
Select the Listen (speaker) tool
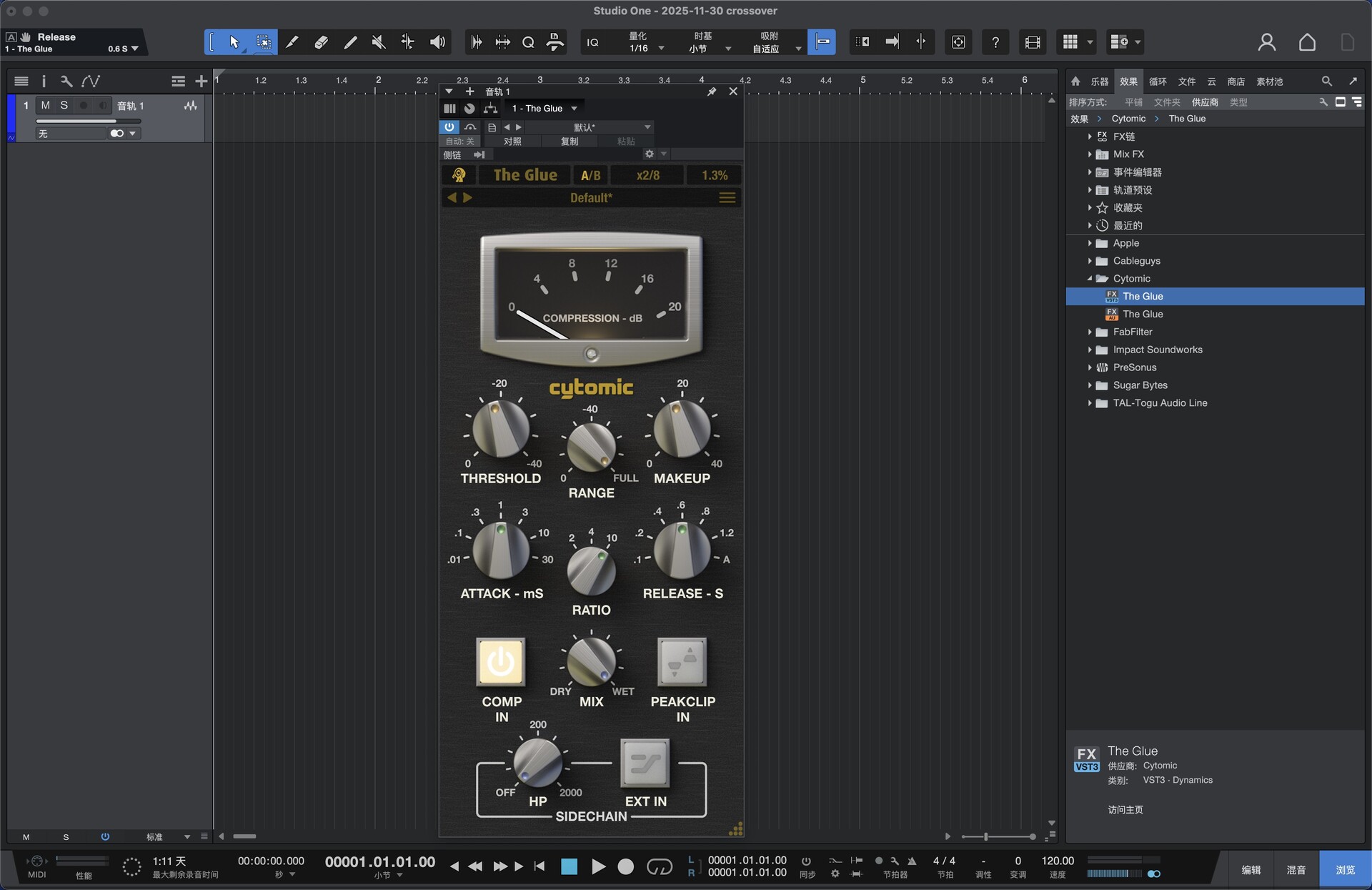(437, 42)
